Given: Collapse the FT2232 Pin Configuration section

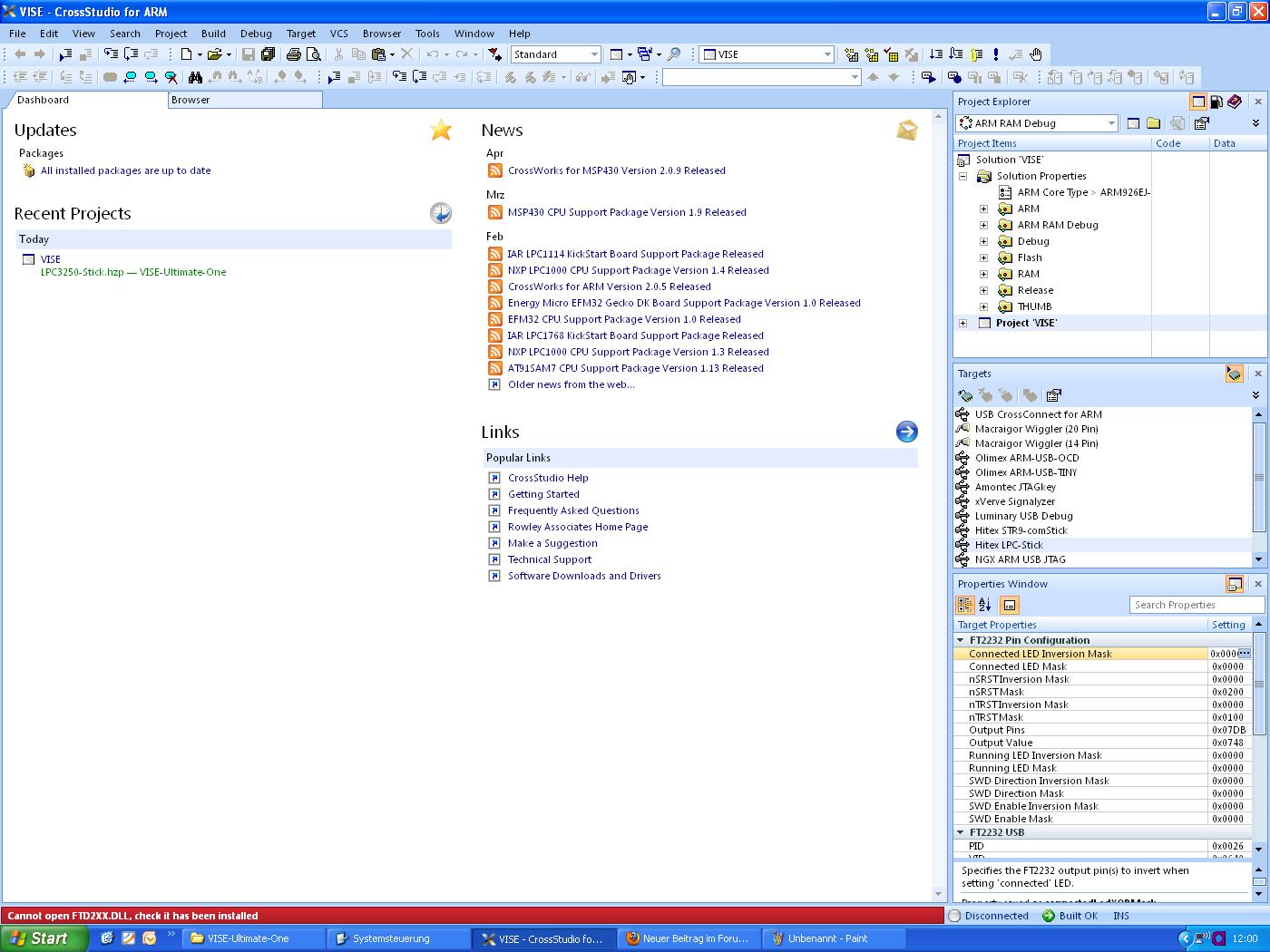Looking at the screenshot, I should click(961, 640).
